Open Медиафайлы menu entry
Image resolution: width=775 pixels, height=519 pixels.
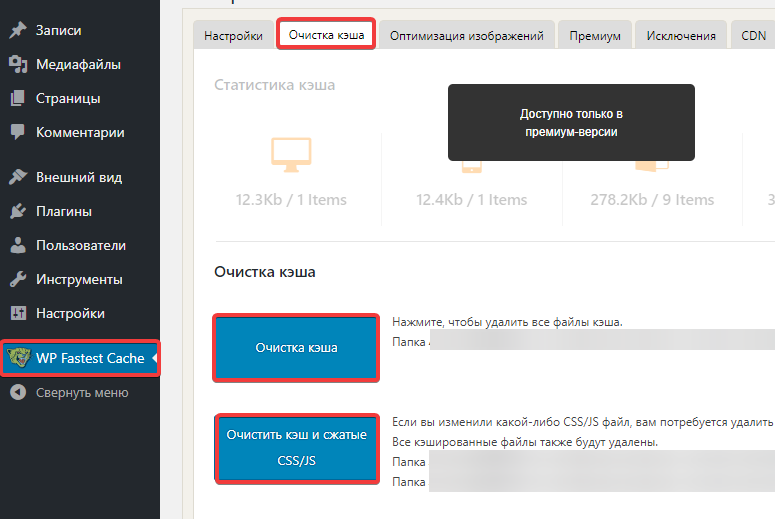coord(80,64)
